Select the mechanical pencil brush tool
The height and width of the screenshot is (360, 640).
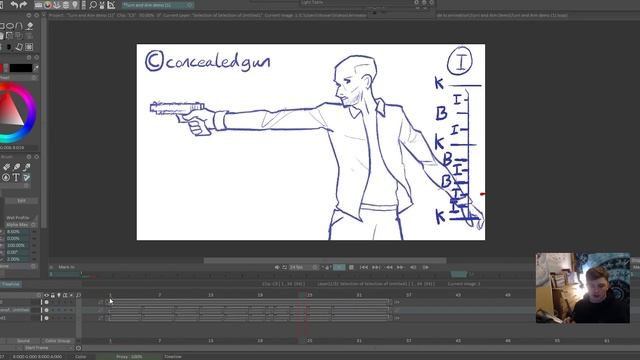27,167
